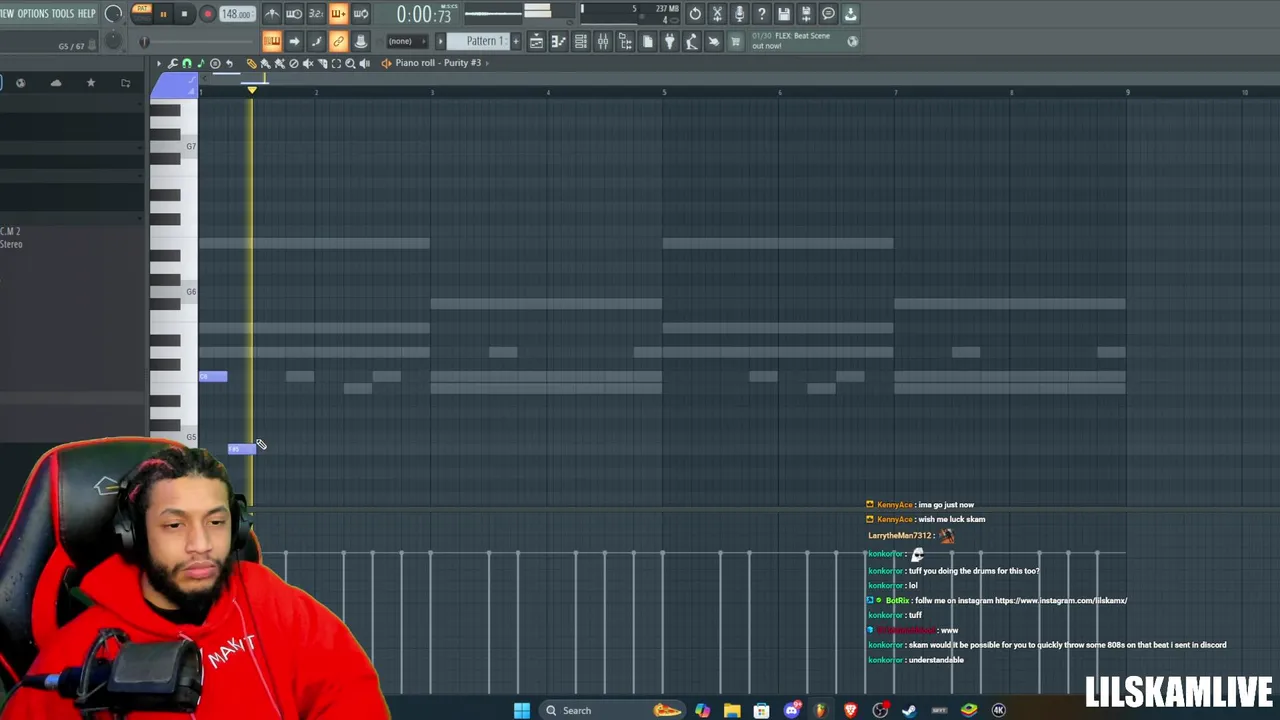Click the playback speaker tool icon
Image resolution: width=1280 pixels, height=720 pixels.
pyautogui.click(x=364, y=63)
